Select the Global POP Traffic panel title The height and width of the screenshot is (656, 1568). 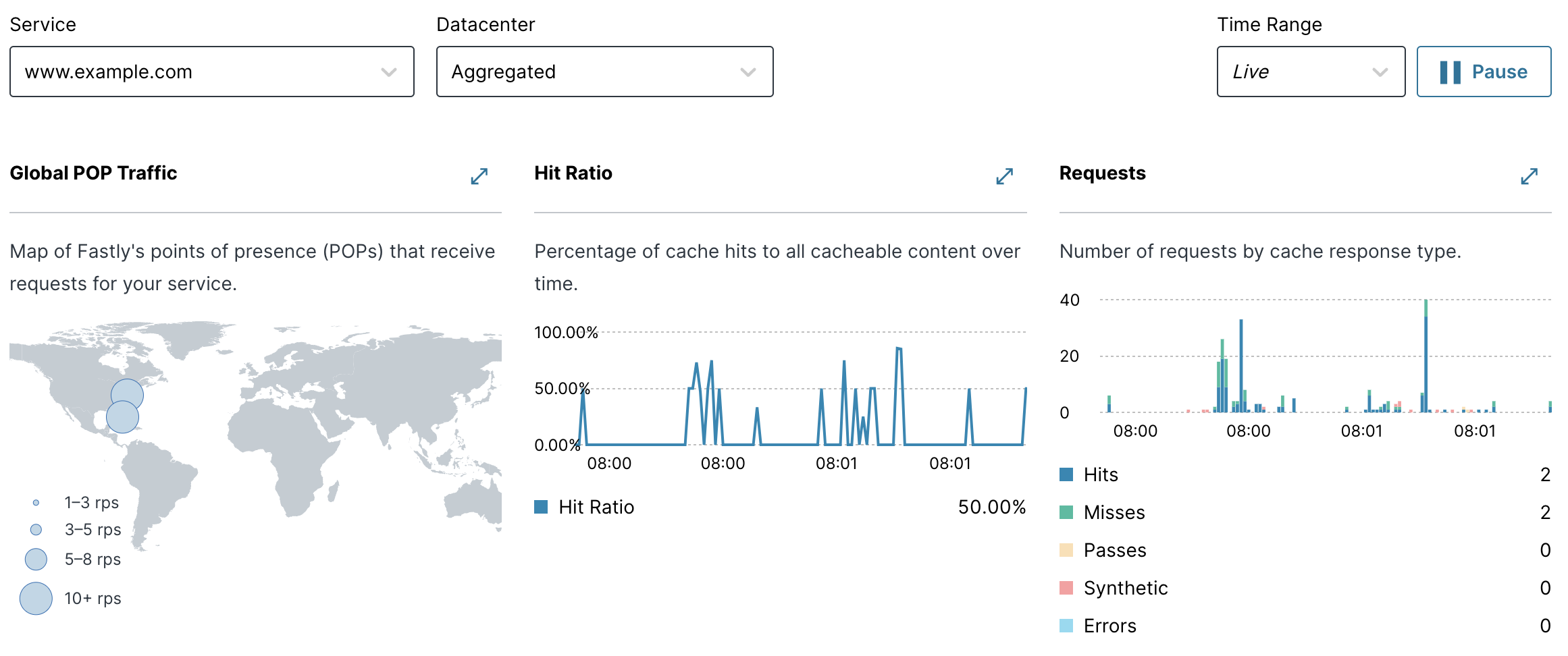[x=93, y=173]
